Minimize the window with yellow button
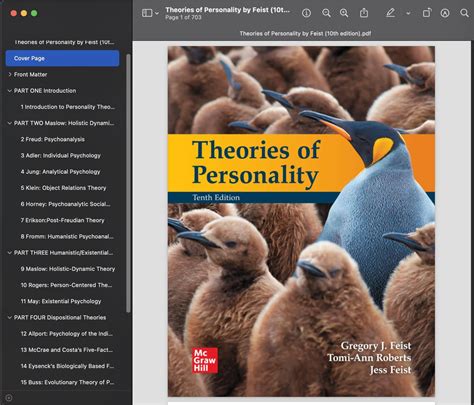The width and height of the screenshot is (474, 405). pos(24,13)
